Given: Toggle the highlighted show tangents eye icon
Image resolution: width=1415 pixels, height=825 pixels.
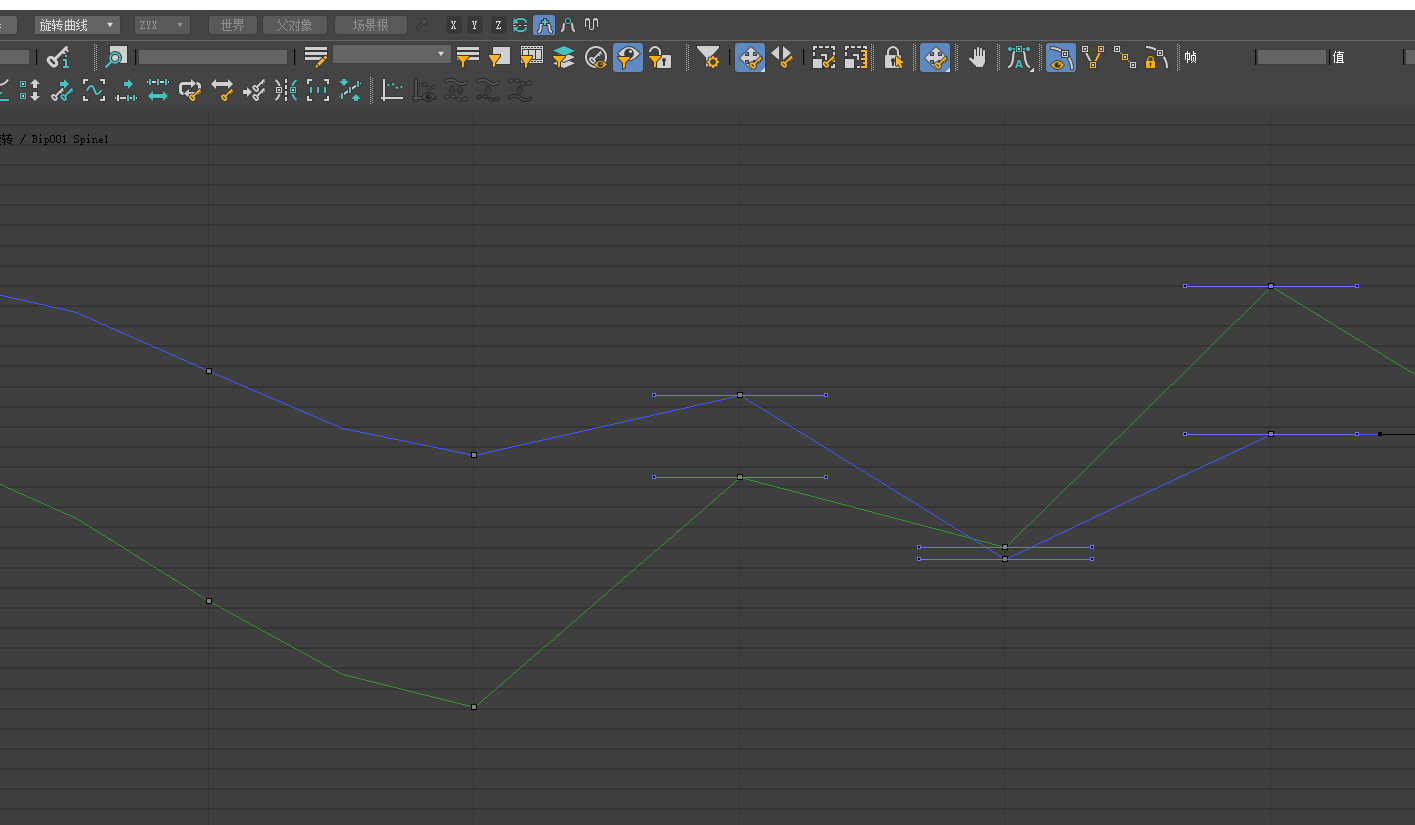Looking at the screenshot, I should point(1061,57).
